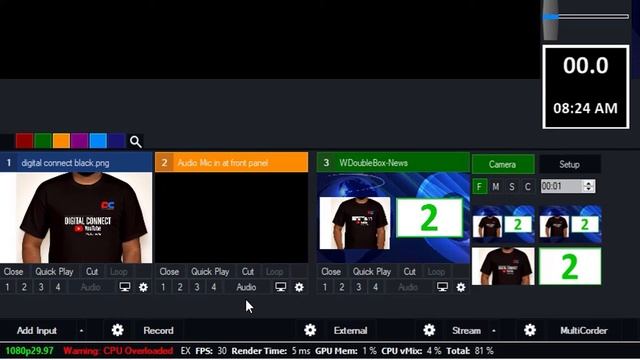Click the External button
Image resolution: width=640 pixels, height=360 pixels.
tap(350, 331)
